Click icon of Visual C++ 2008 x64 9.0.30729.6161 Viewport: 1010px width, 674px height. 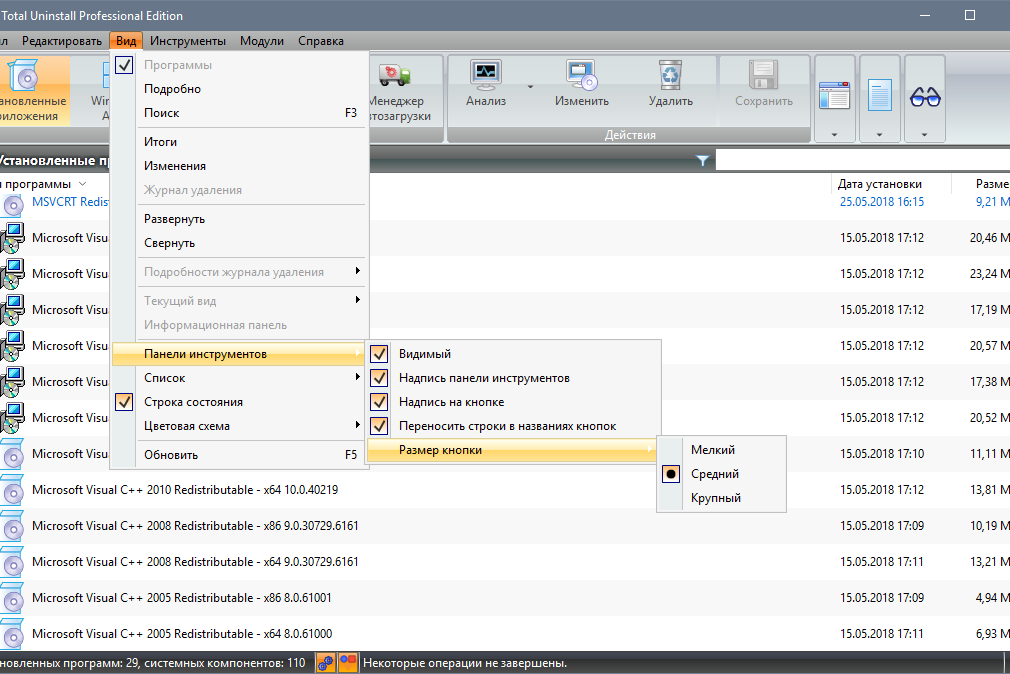click(x=12, y=563)
